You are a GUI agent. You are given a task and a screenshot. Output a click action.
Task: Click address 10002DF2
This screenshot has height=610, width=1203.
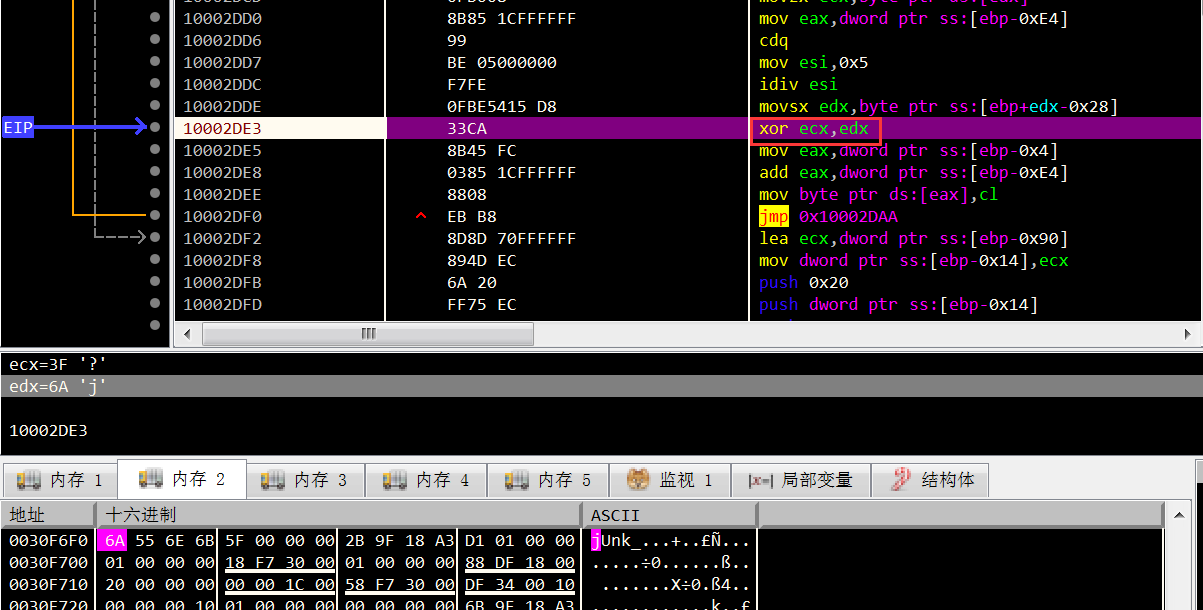click(x=223, y=238)
